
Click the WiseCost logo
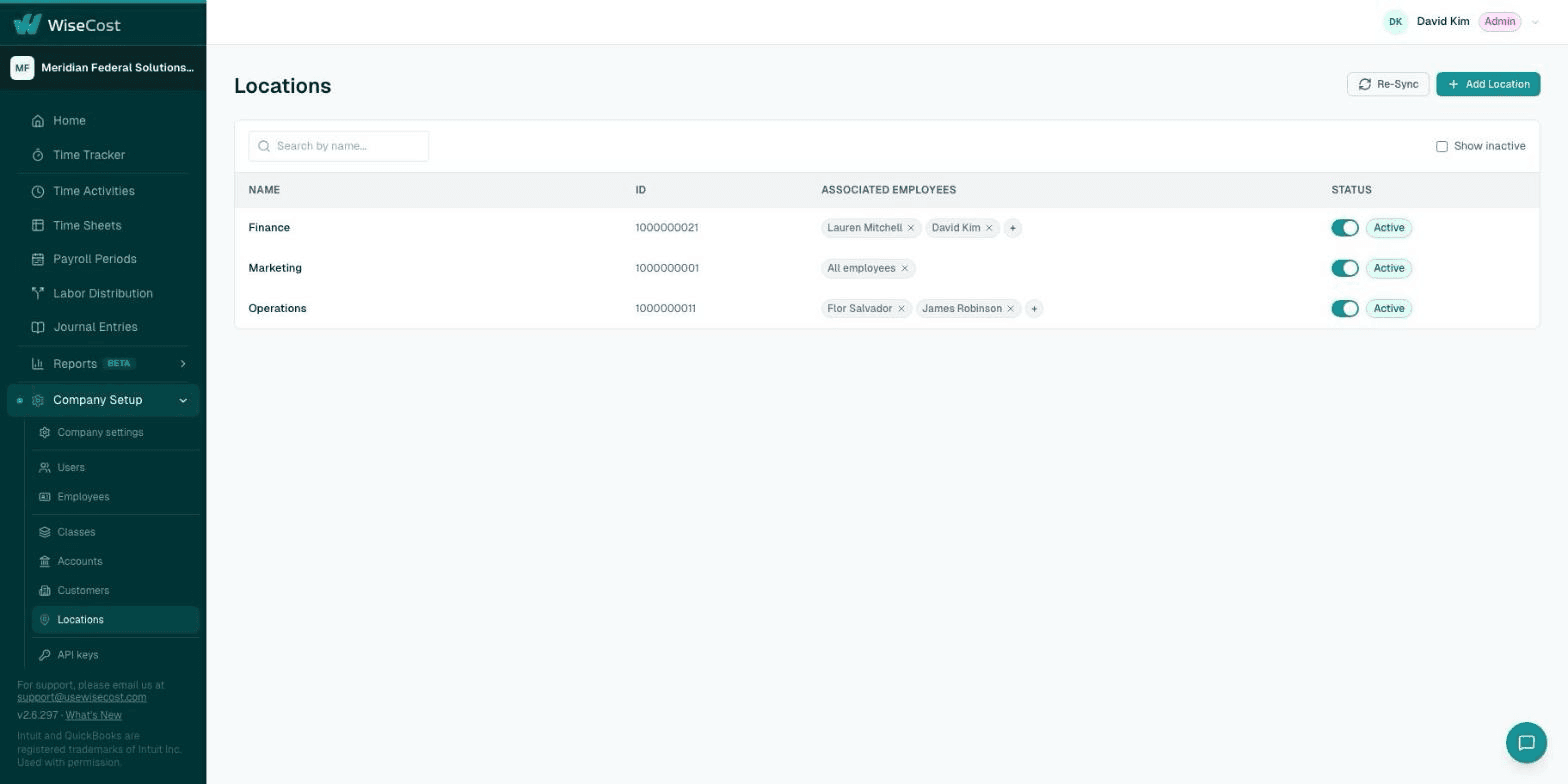tap(66, 24)
